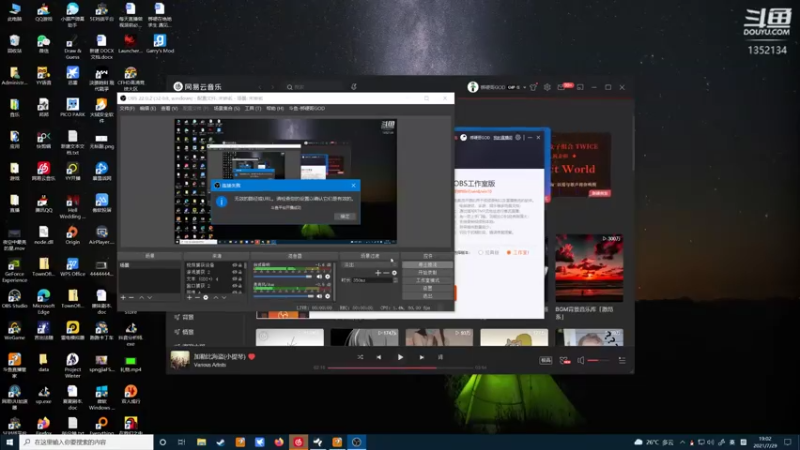Viewport: 800px width, 450px height.
Task: Open the 查看(V) menu in OBS
Action: coord(169,109)
